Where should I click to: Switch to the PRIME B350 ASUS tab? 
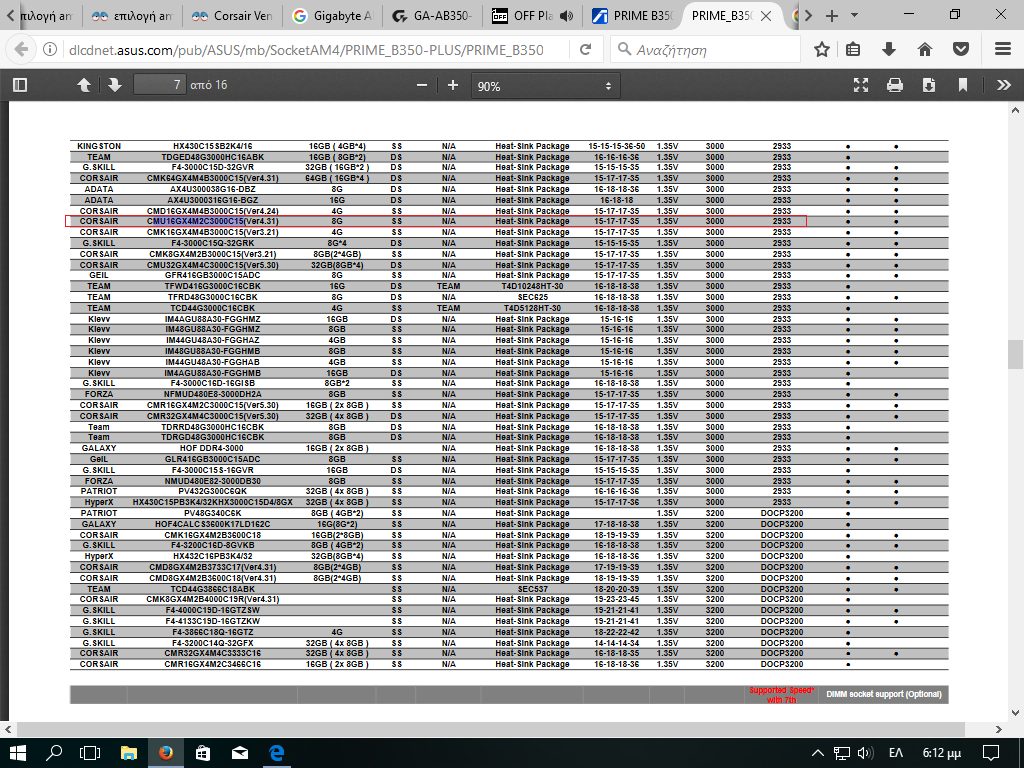632,16
